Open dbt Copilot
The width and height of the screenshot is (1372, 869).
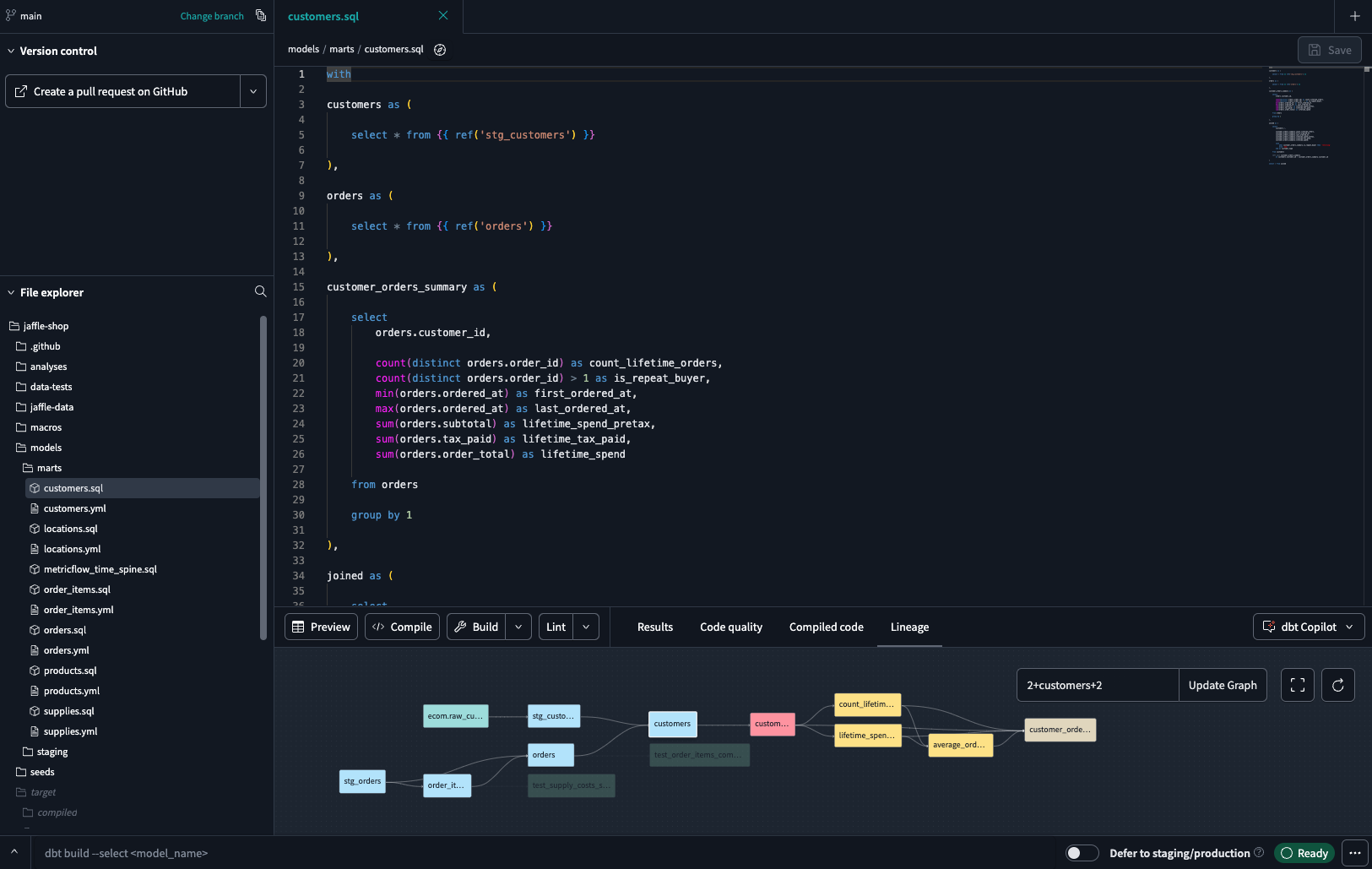click(x=1307, y=627)
